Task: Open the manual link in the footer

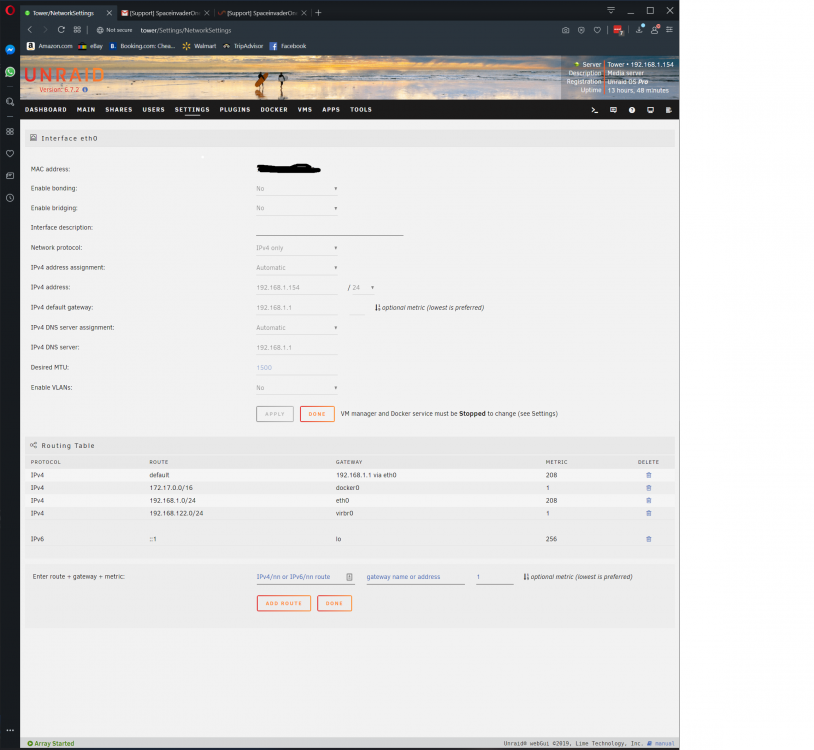Action: click(x=664, y=743)
